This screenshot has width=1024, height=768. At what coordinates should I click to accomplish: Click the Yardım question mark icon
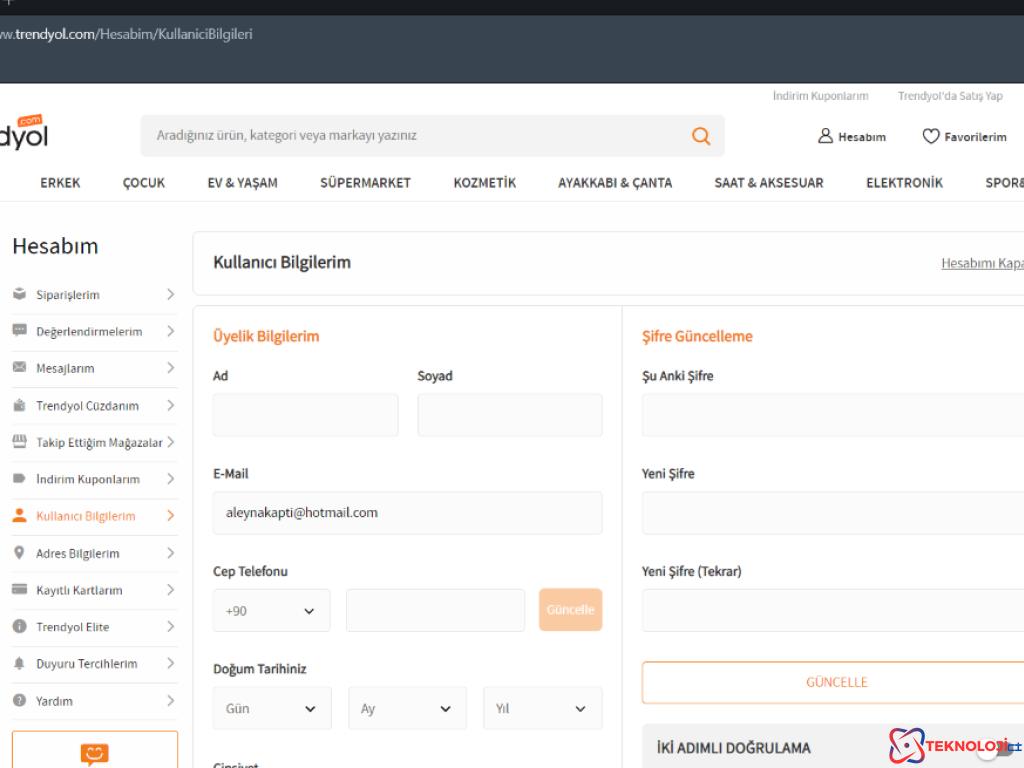pyautogui.click(x=19, y=701)
